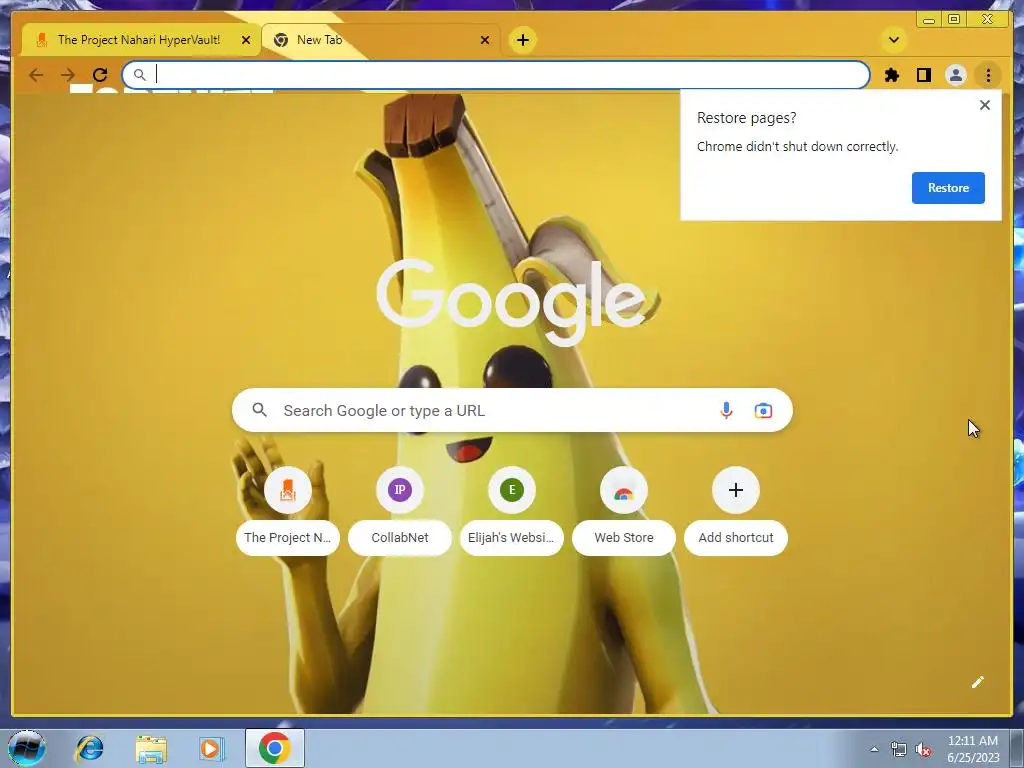
Task: Switch to The Project Nahari HyperVault tab
Action: [x=141, y=40]
